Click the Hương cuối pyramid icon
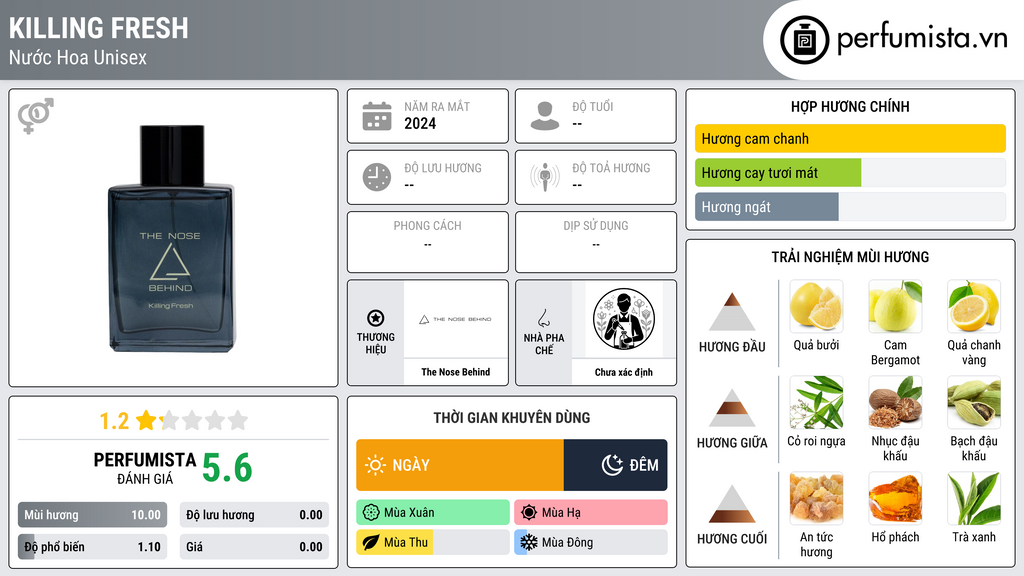This screenshot has height=576, width=1024. point(732,504)
